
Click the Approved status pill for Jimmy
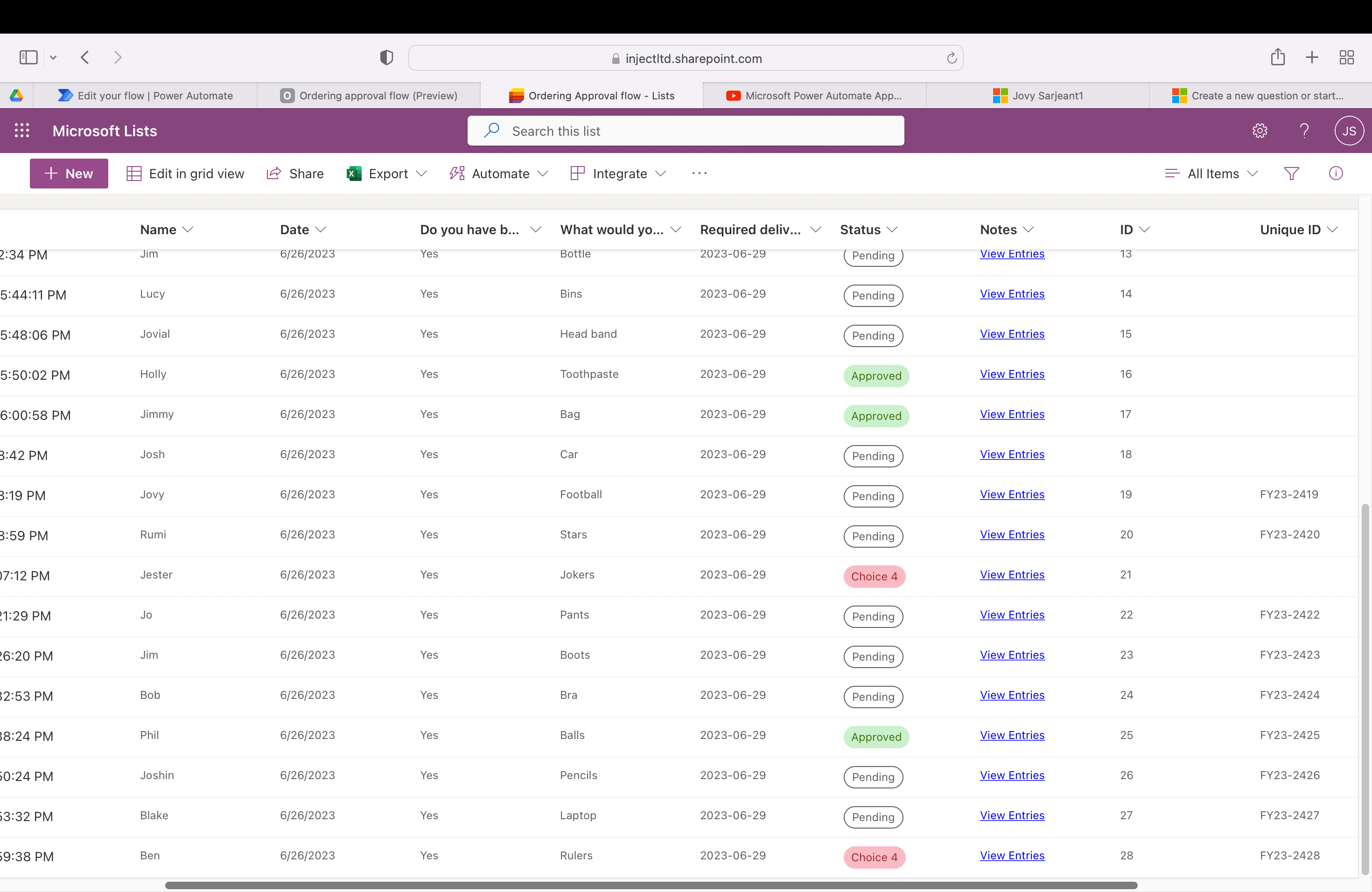click(875, 416)
